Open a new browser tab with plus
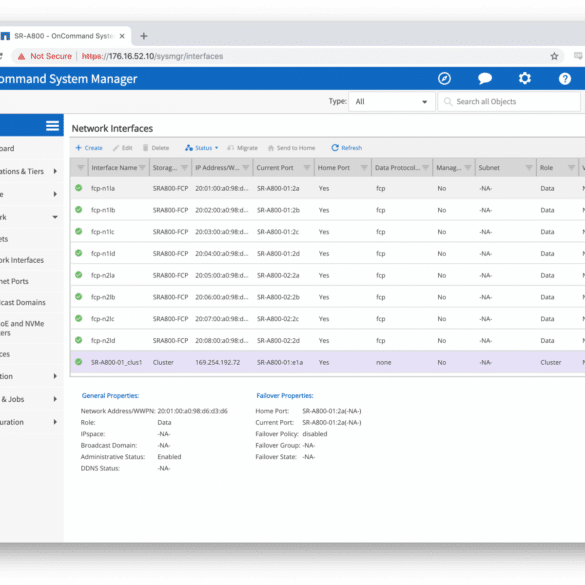 pyautogui.click(x=144, y=36)
